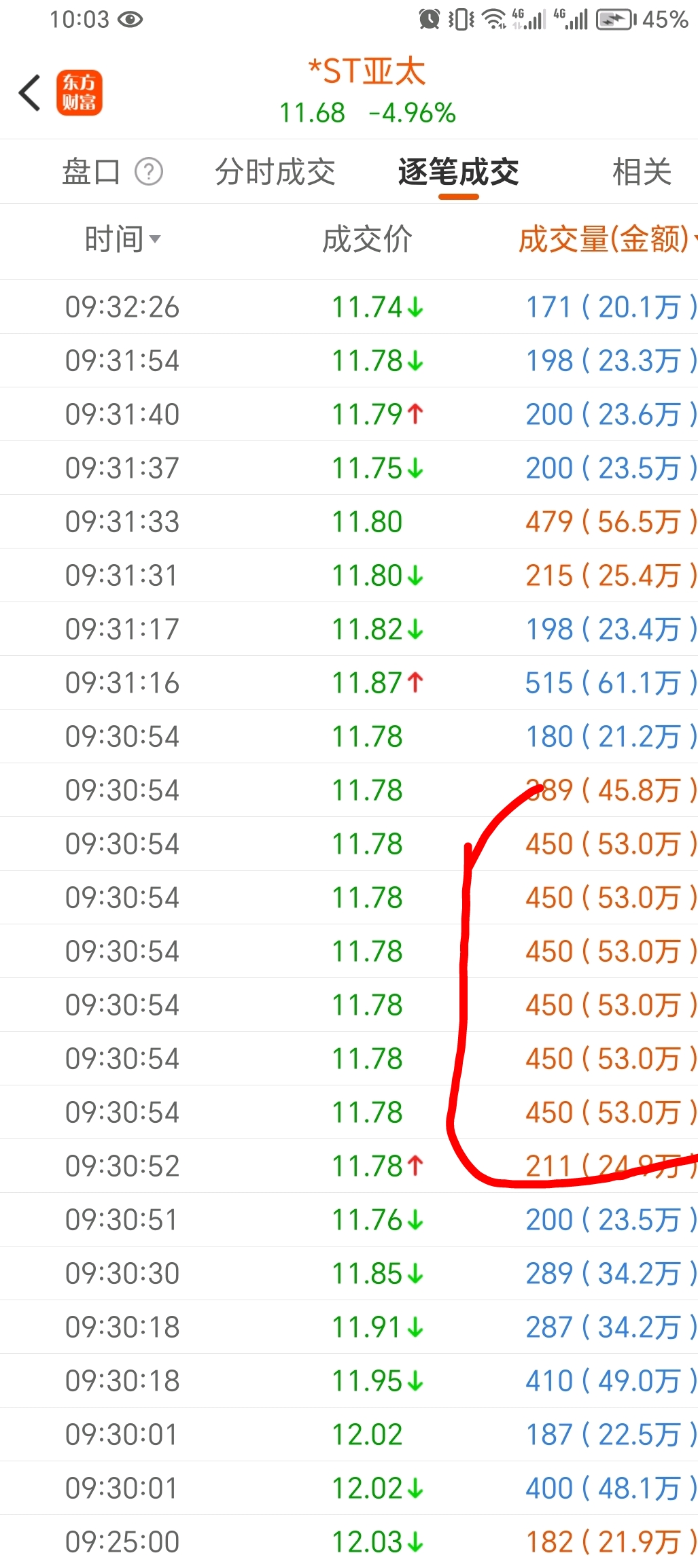This screenshot has height=1568, width=698.
Task: Select volume 515 (61.1万)
Action: click(x=610, y=683)
